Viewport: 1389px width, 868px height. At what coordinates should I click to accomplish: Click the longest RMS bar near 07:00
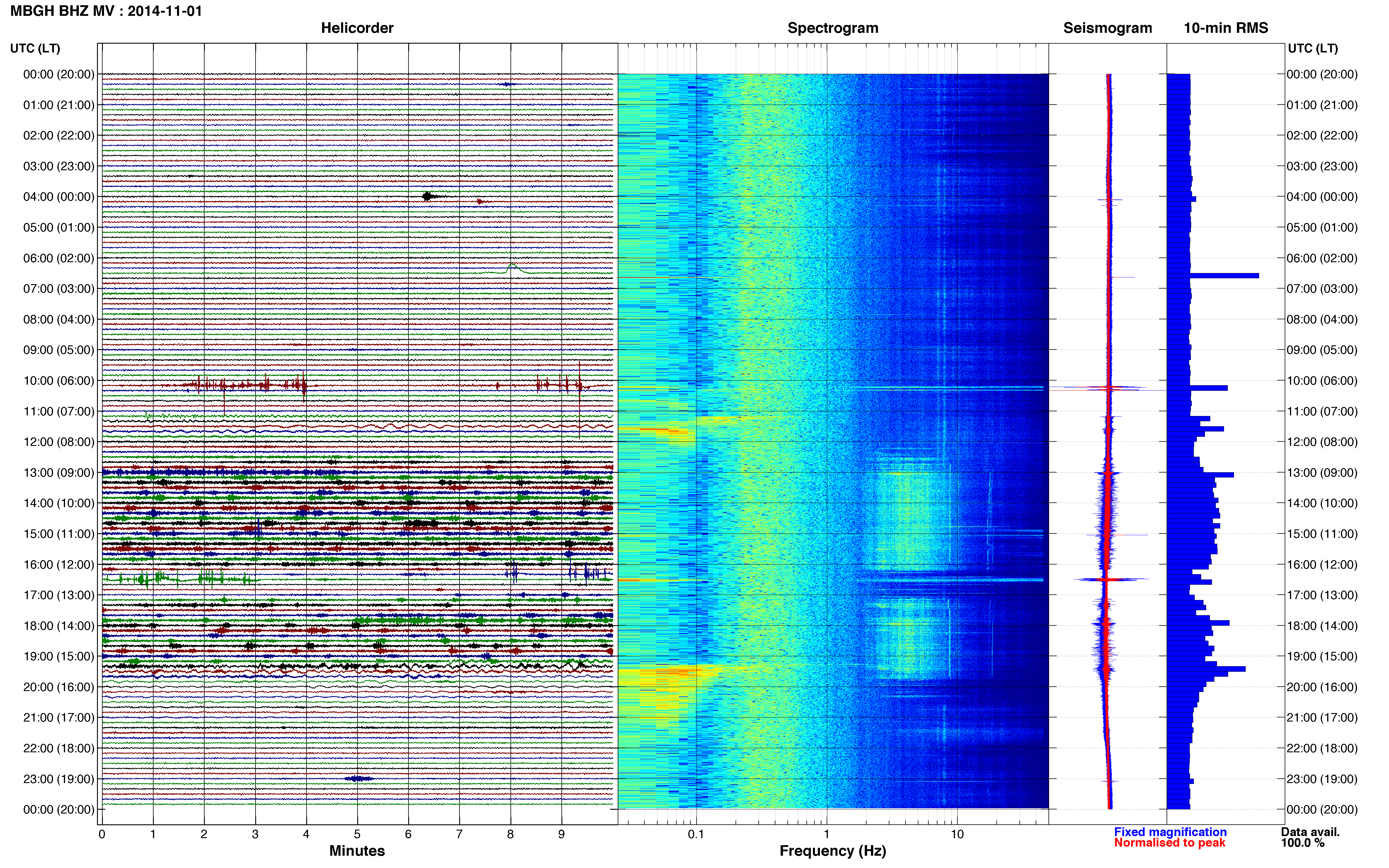click(1213, 276)
